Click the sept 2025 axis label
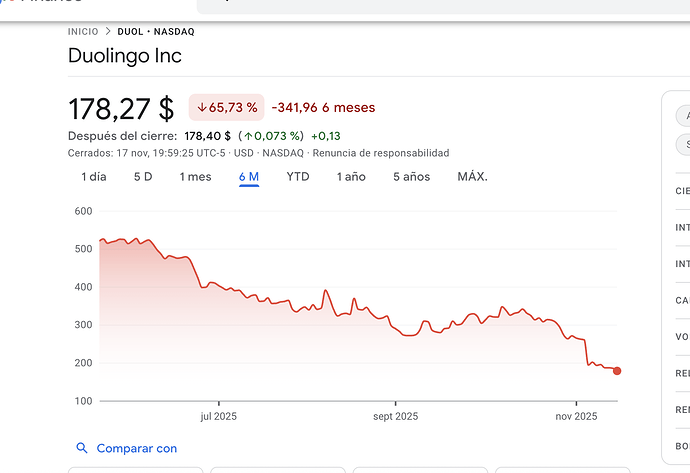This screenshot has width=690, height=473. (396, 416)
